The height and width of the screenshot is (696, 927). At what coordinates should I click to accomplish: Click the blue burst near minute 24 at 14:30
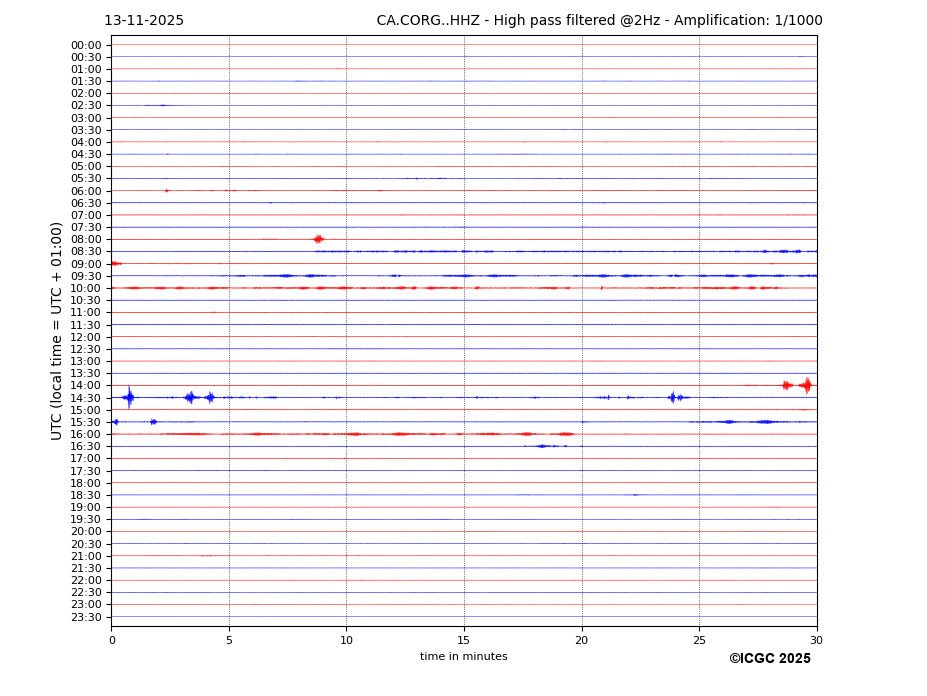coord(673,397)
